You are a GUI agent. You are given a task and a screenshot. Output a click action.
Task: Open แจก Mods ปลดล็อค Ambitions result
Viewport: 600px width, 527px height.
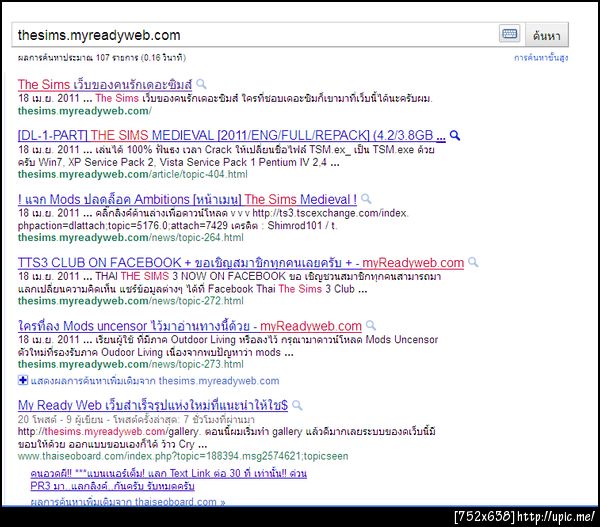click(187, 199)
